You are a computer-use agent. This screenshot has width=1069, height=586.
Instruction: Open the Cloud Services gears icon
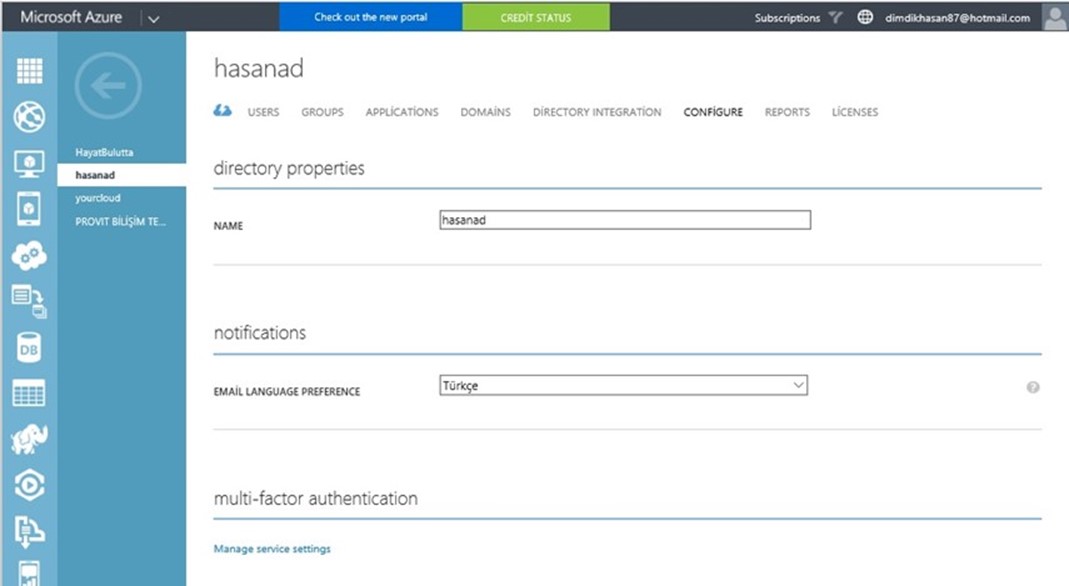[x=29, y=256]
